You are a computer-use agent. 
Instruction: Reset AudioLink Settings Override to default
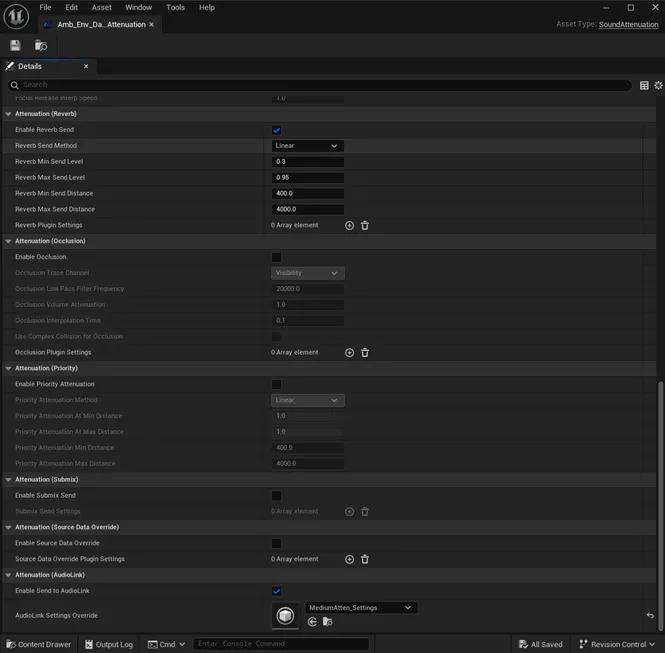click(x=650, y=616)
